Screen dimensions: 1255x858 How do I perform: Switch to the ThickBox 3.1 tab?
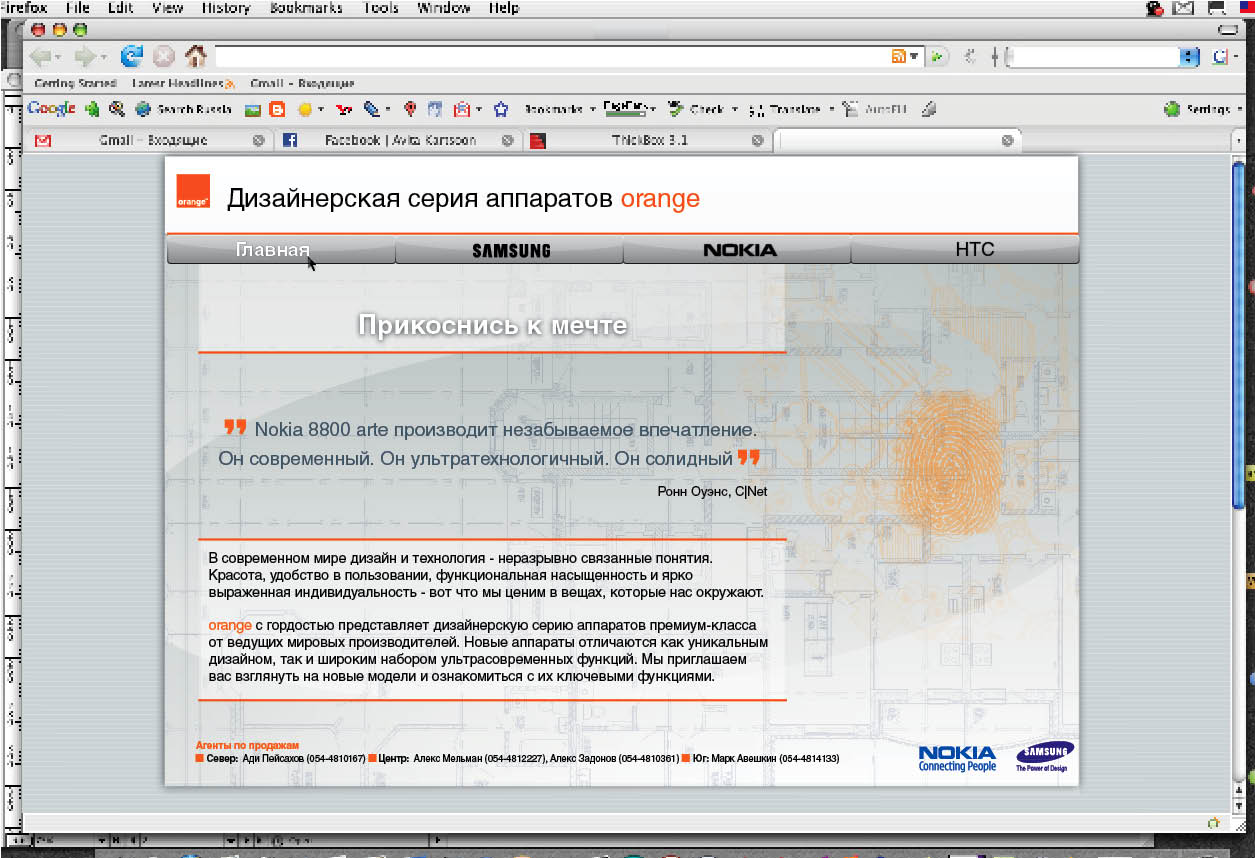click(649, 141)
